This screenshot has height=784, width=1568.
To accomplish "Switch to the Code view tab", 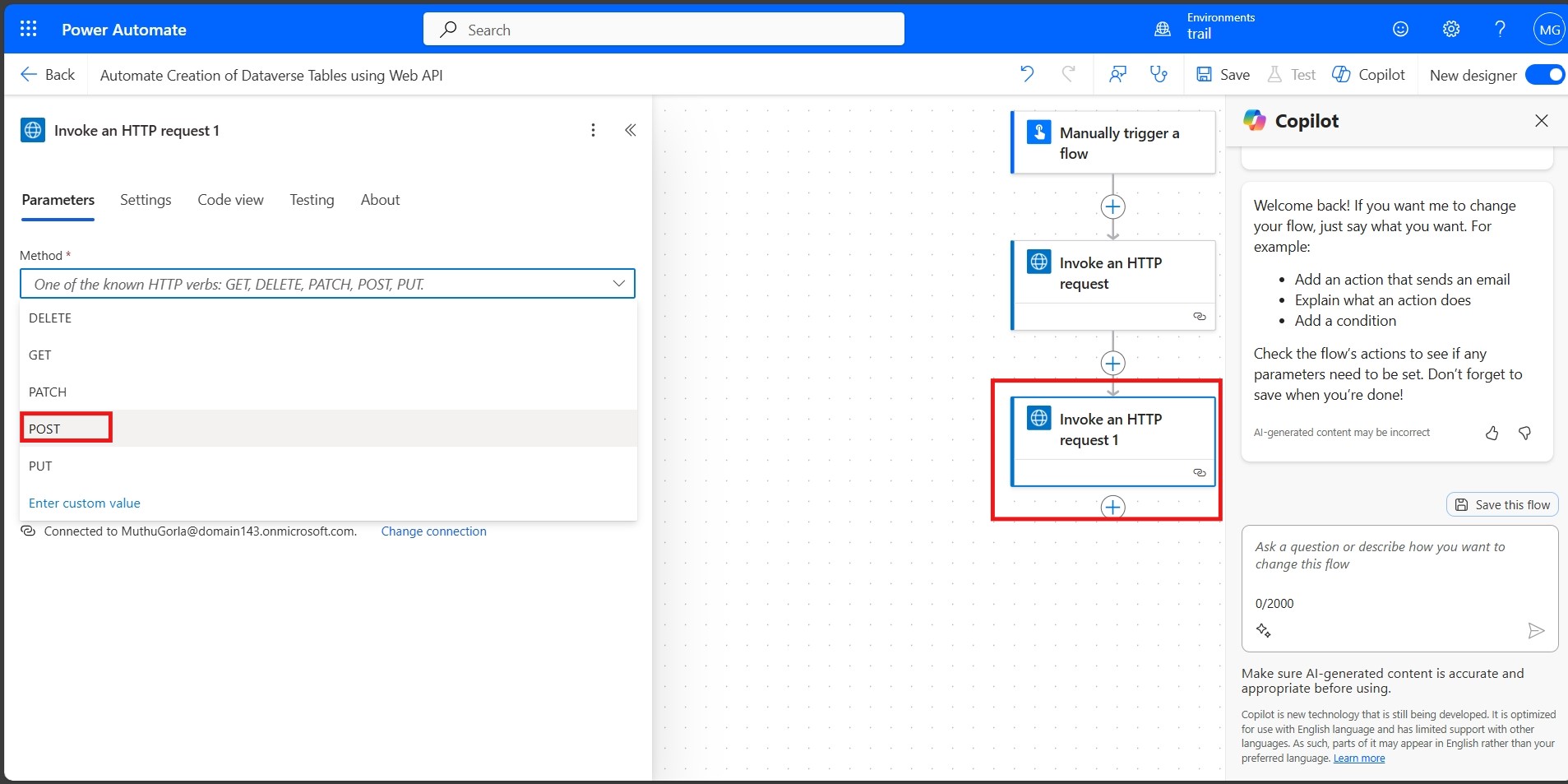I will coord(230,200).
